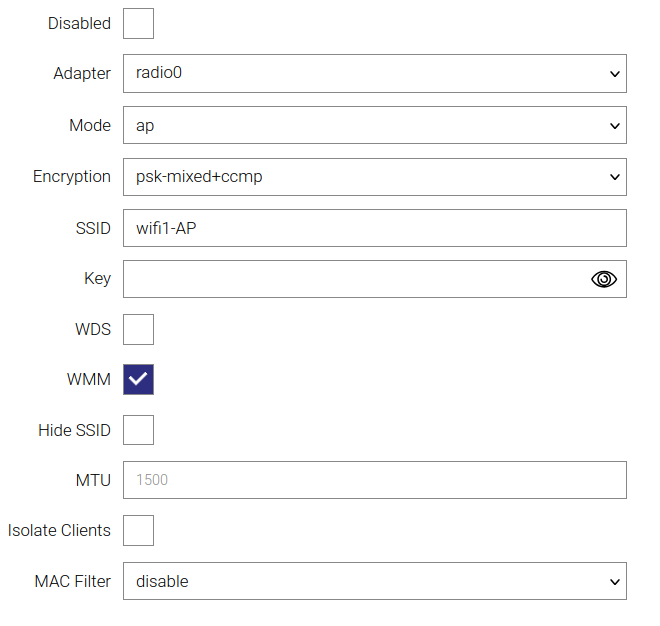The width and height of the screenshot is (660, 626).
Task: Check the Hide SSID box
Action: coord(138,431)
